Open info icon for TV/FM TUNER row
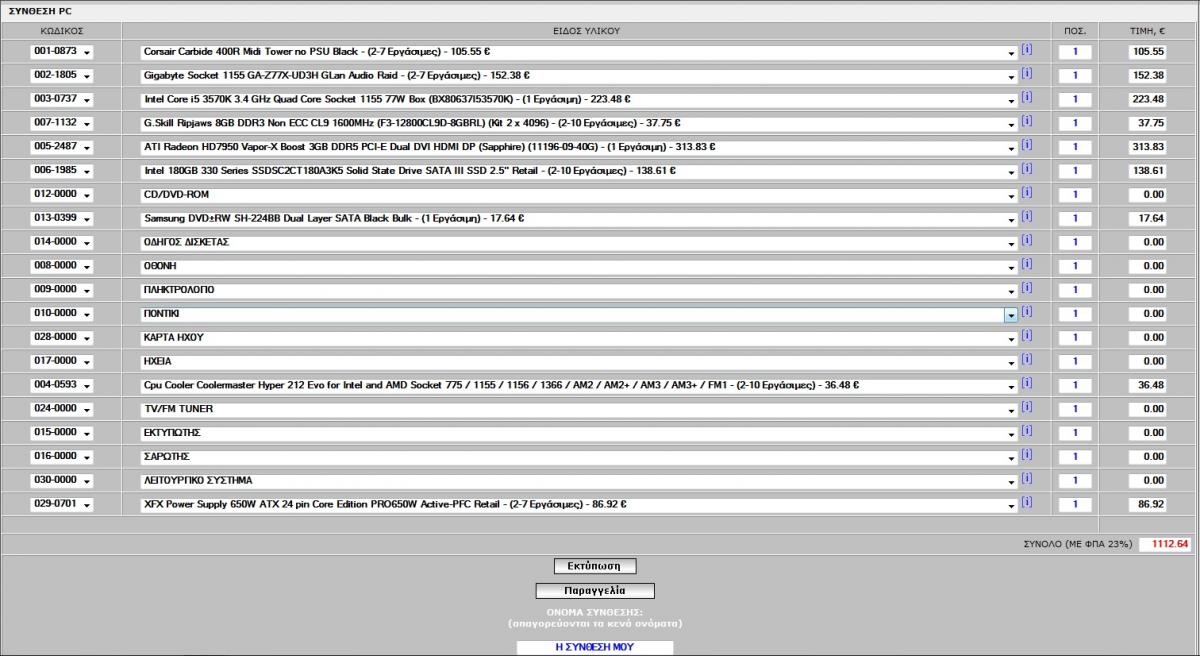This screenshot has height=656, width=1200. pos(1026,408)
